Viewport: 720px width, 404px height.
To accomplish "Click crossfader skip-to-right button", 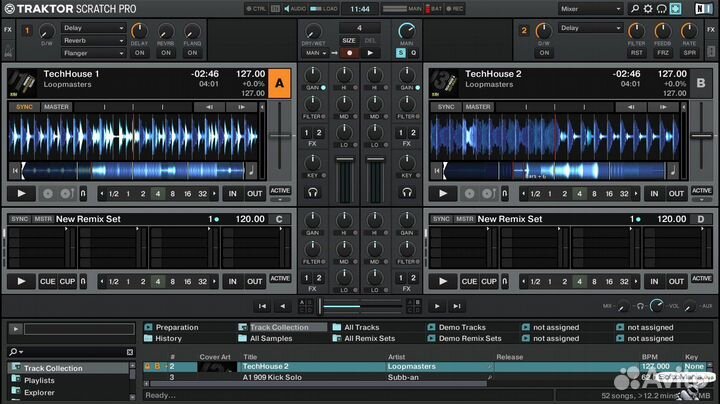I will click(457, 306).
